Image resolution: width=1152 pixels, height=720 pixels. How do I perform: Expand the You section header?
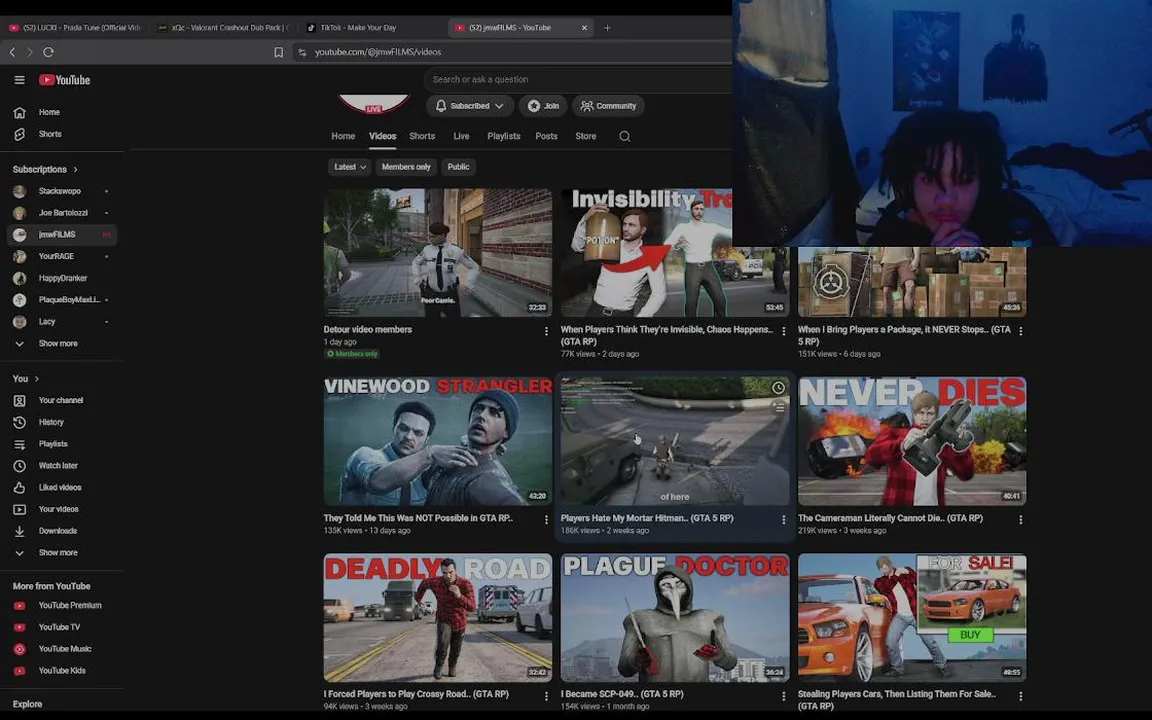coord(26,379)
